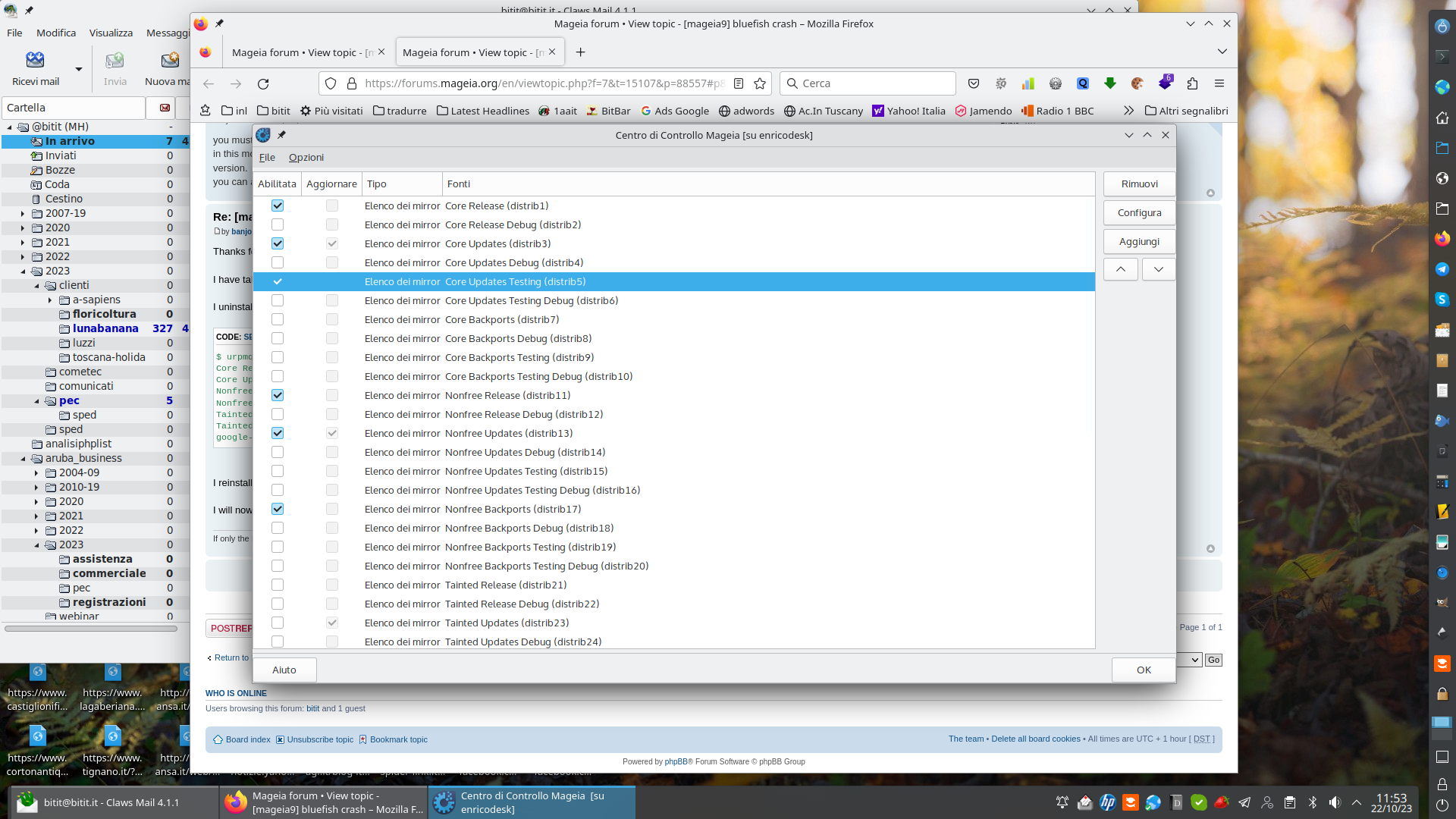This screenshot has height=819, width=1456.
Task: Open Altri segnalibri bookmarks folder
Action: pyautogui.click(x=1187, y=111)
